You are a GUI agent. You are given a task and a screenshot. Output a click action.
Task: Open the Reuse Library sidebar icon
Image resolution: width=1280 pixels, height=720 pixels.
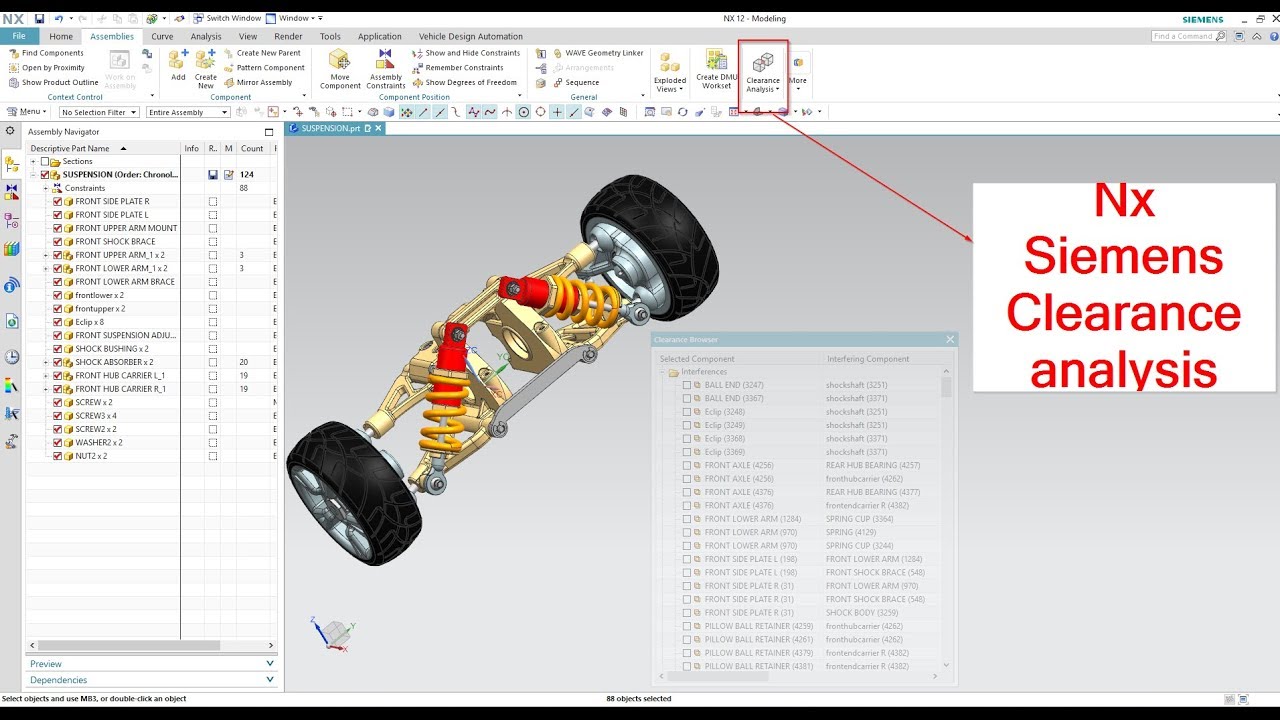[11, 249]
